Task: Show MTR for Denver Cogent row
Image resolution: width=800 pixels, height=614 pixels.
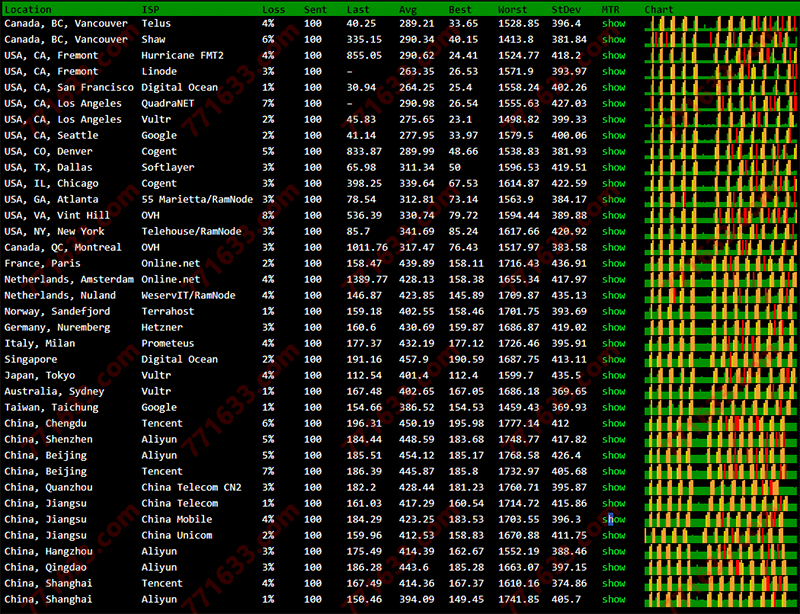Action: click(x=613, y=151)
